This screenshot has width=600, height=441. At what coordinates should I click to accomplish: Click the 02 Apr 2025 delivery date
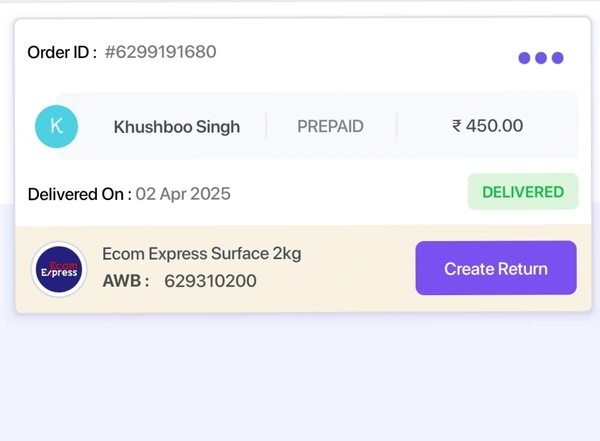[183, 194]
